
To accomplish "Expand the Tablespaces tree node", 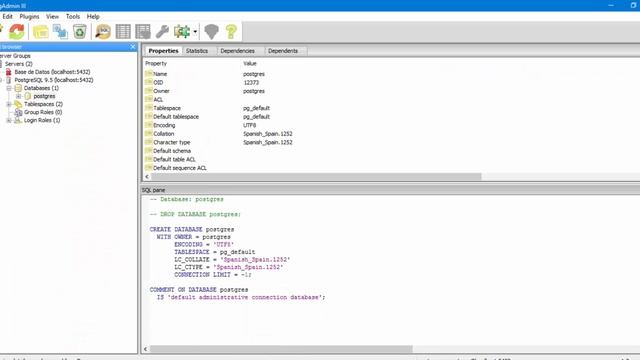I will 9,104.
